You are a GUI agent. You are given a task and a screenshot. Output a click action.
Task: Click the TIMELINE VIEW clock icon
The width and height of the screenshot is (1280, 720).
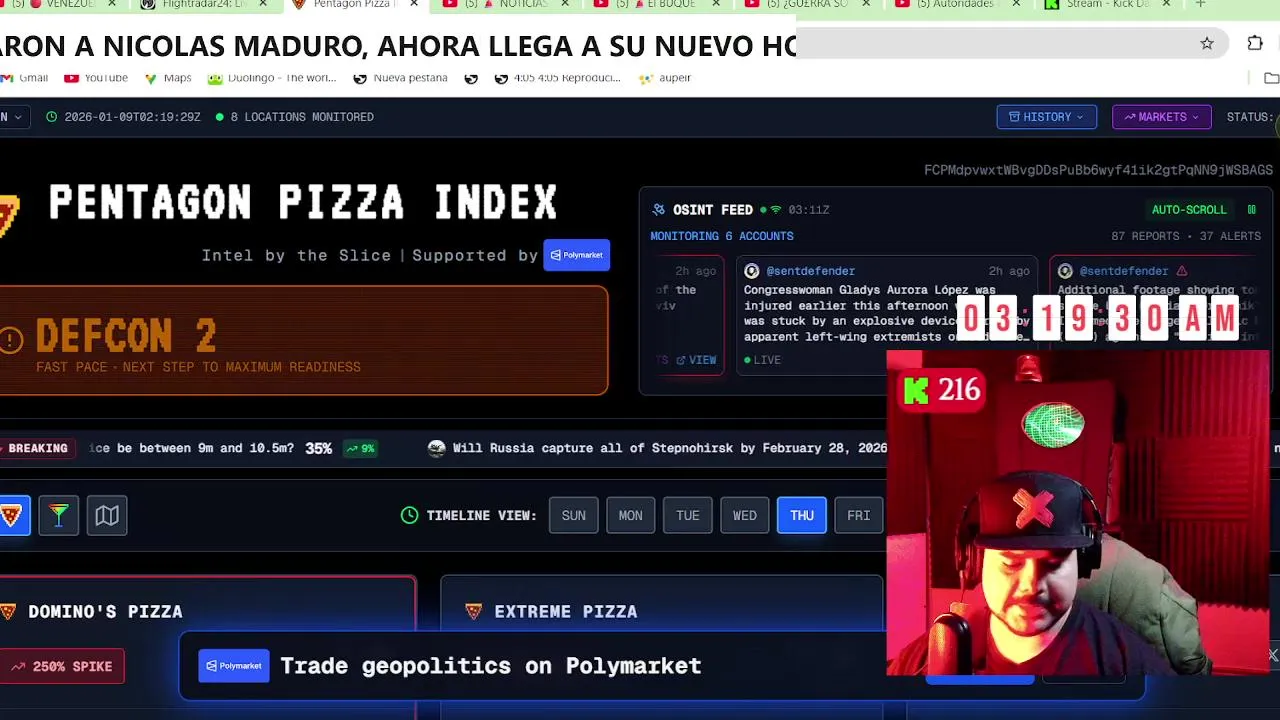pos(409,515)
